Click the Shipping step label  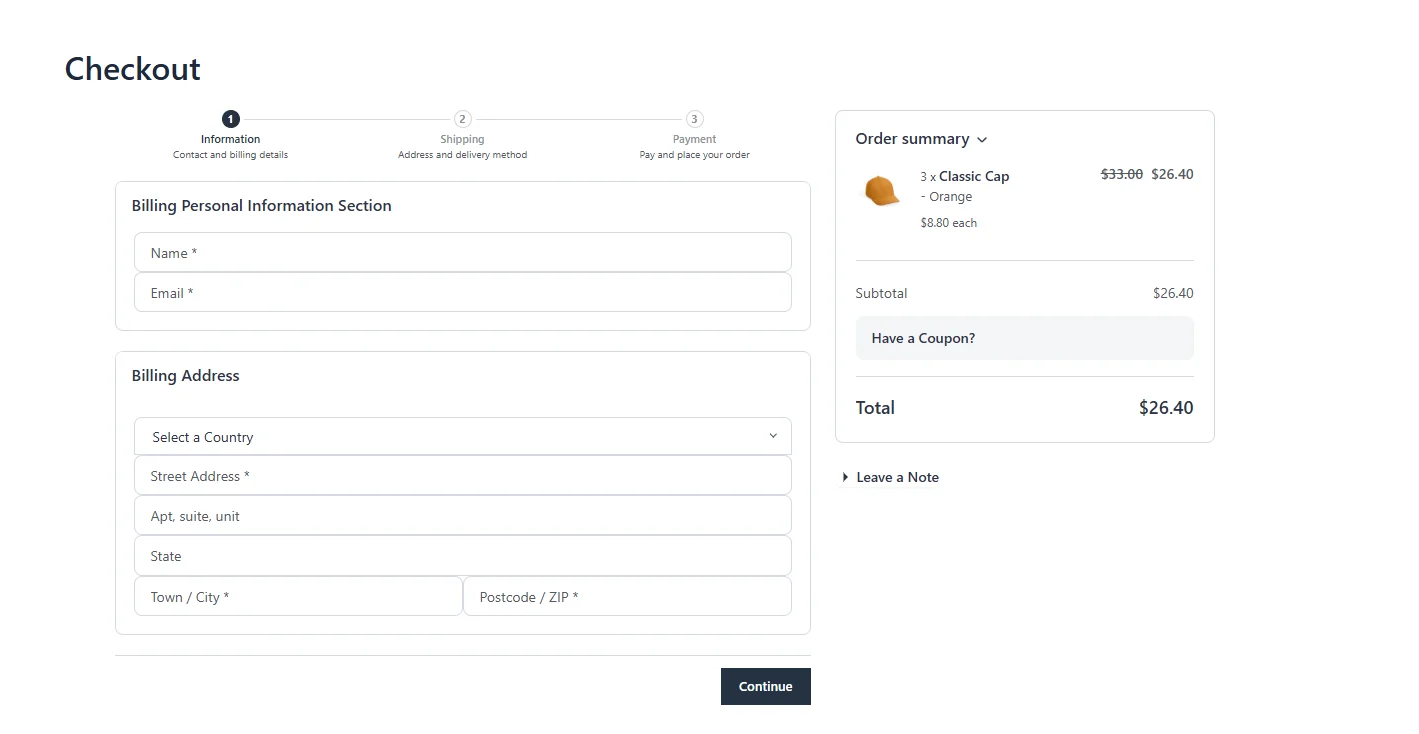coord(462,139)
